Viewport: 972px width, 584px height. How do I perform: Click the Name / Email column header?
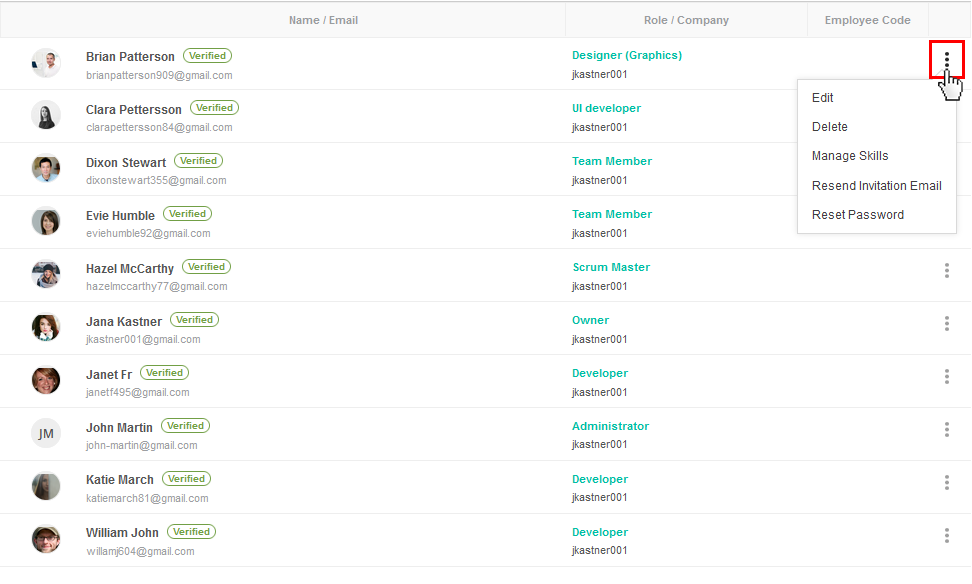323,20
